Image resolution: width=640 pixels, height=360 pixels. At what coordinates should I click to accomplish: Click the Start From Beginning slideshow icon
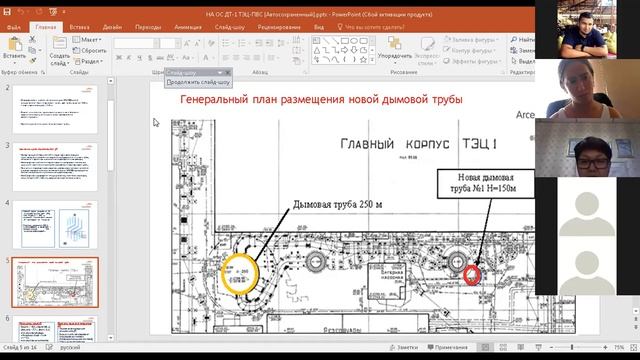click(53, 12)
